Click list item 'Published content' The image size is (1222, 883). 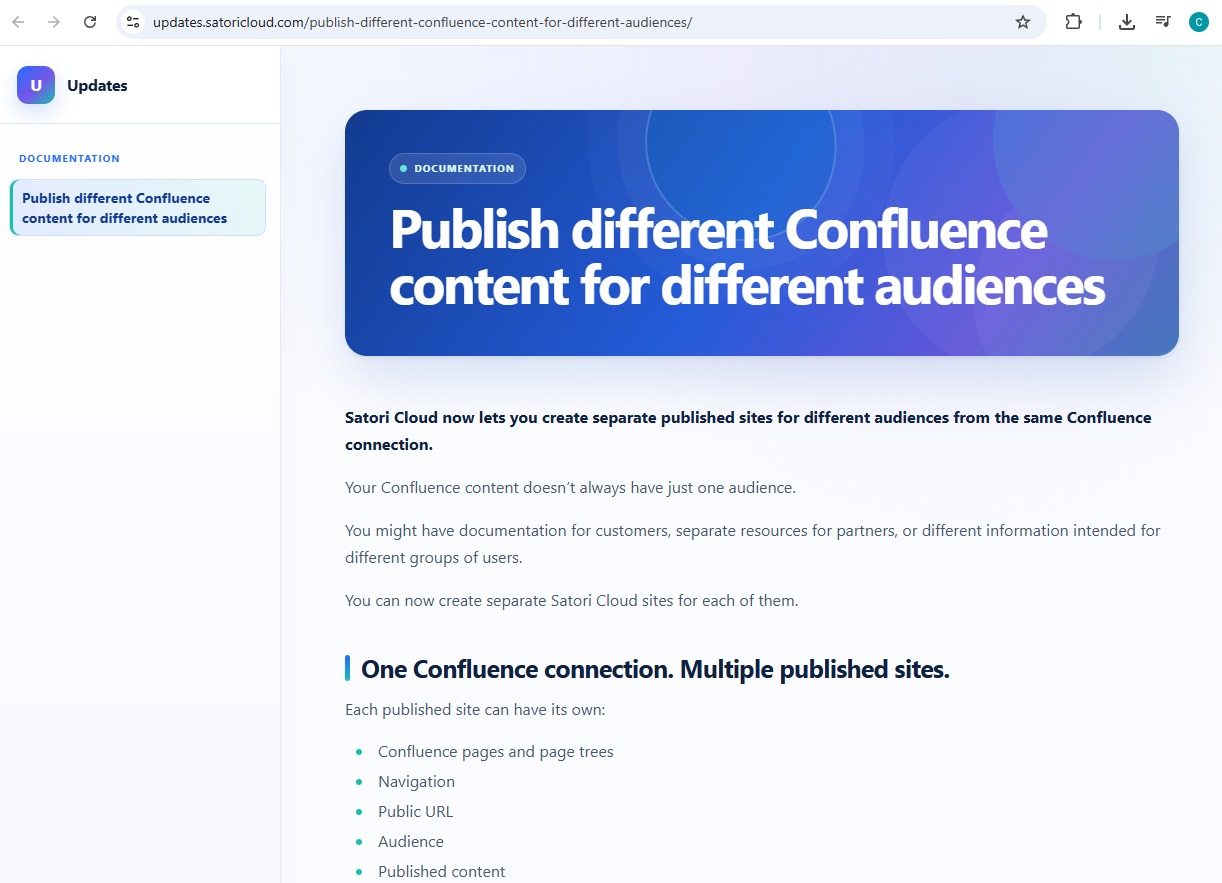coord(442,872)
